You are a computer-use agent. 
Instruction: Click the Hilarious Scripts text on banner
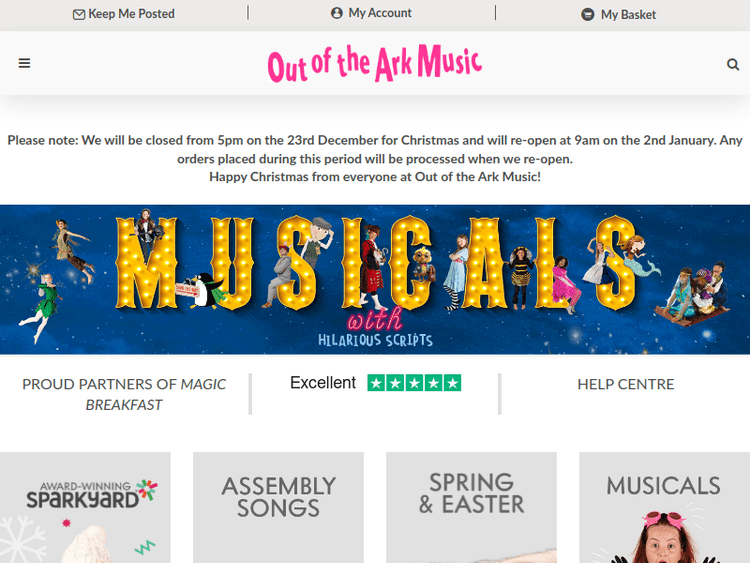pos(375,340)
